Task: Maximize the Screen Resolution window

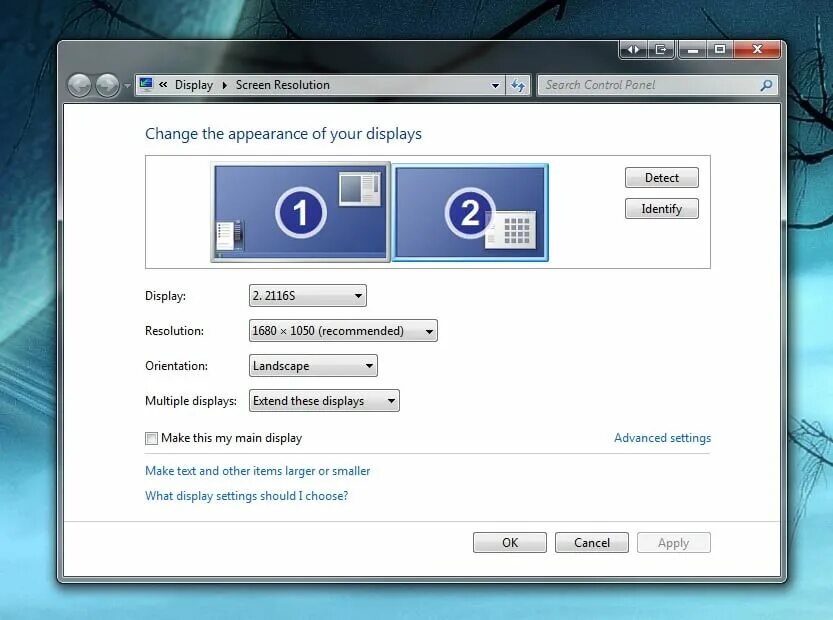Action: coord(720,49)
